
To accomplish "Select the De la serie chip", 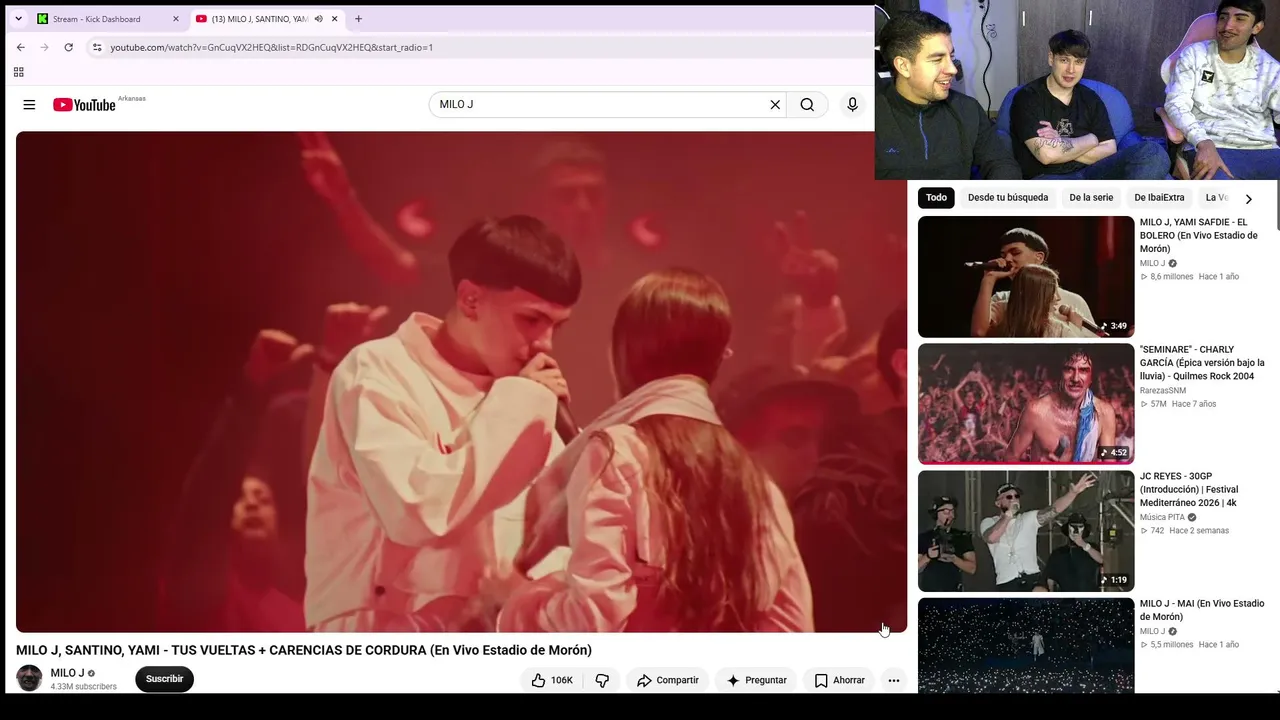I will [x=1091, y=198].
